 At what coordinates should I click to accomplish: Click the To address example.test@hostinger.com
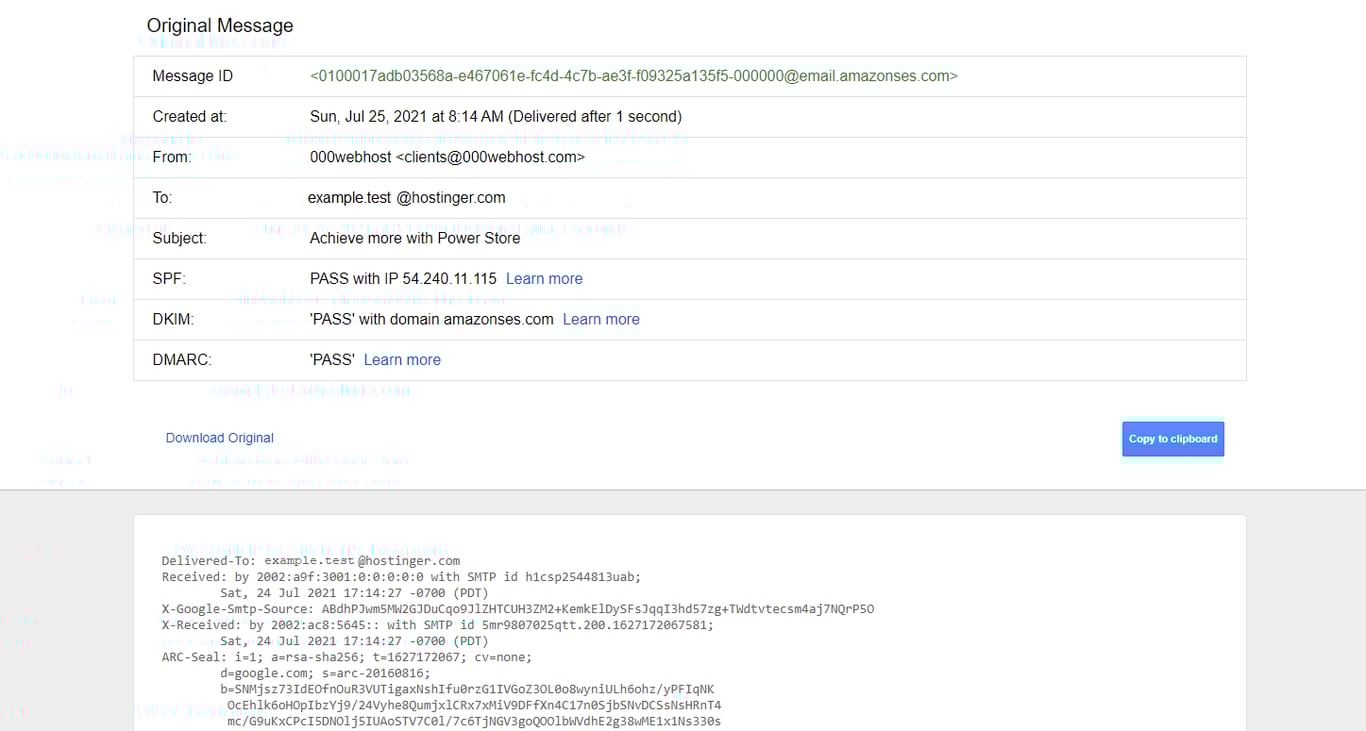coord(406,197)
